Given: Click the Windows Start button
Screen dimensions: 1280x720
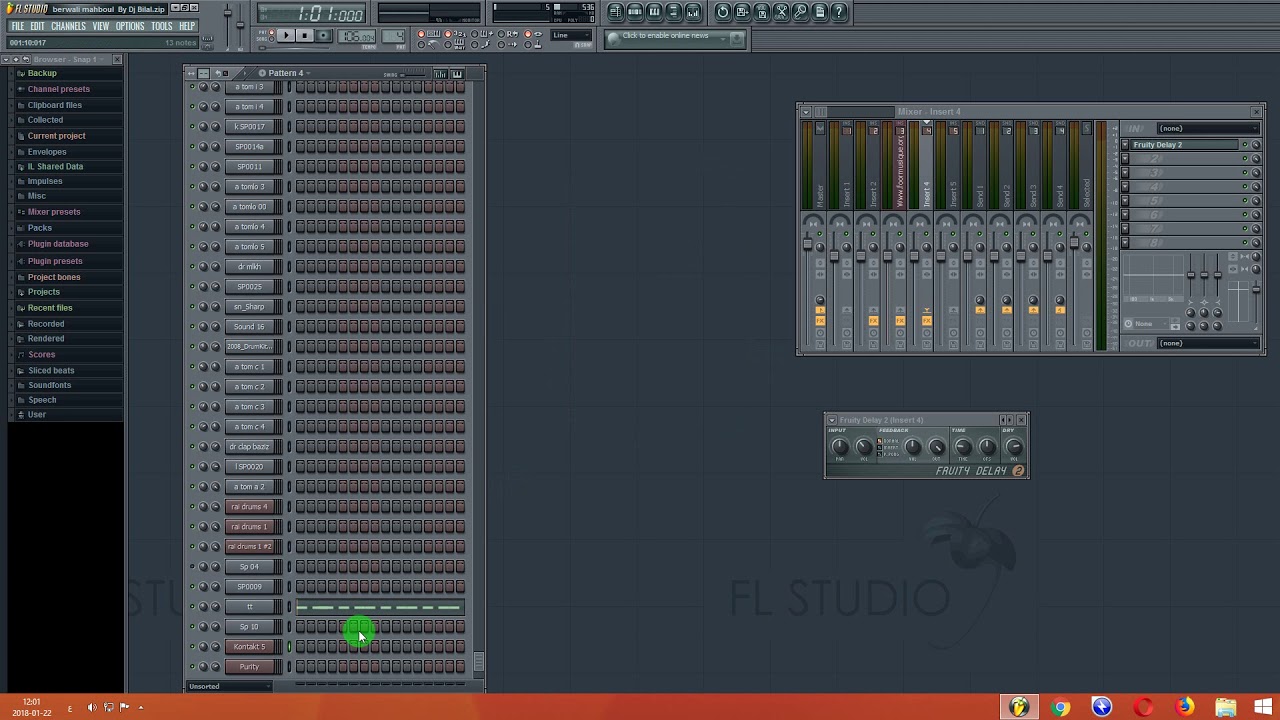Looking at the screenshot, I should click(x=1262, y=707).
